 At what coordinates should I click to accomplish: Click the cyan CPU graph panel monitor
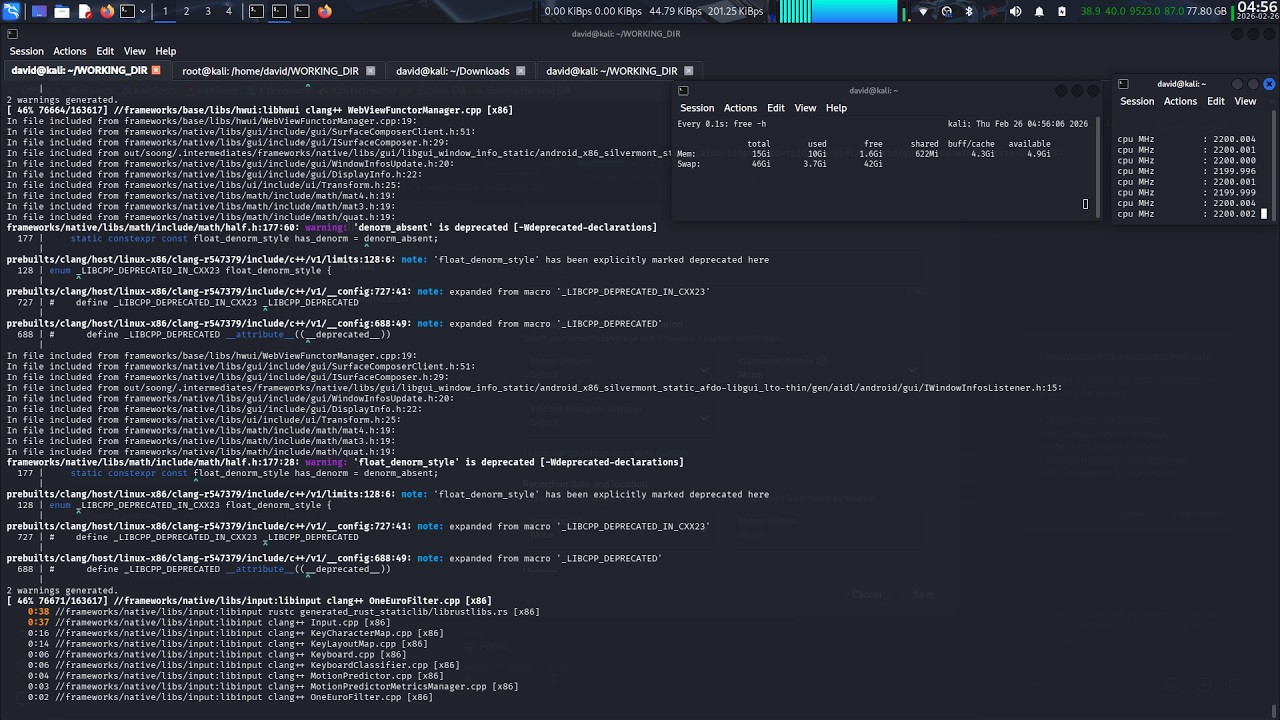click(838, 11)
